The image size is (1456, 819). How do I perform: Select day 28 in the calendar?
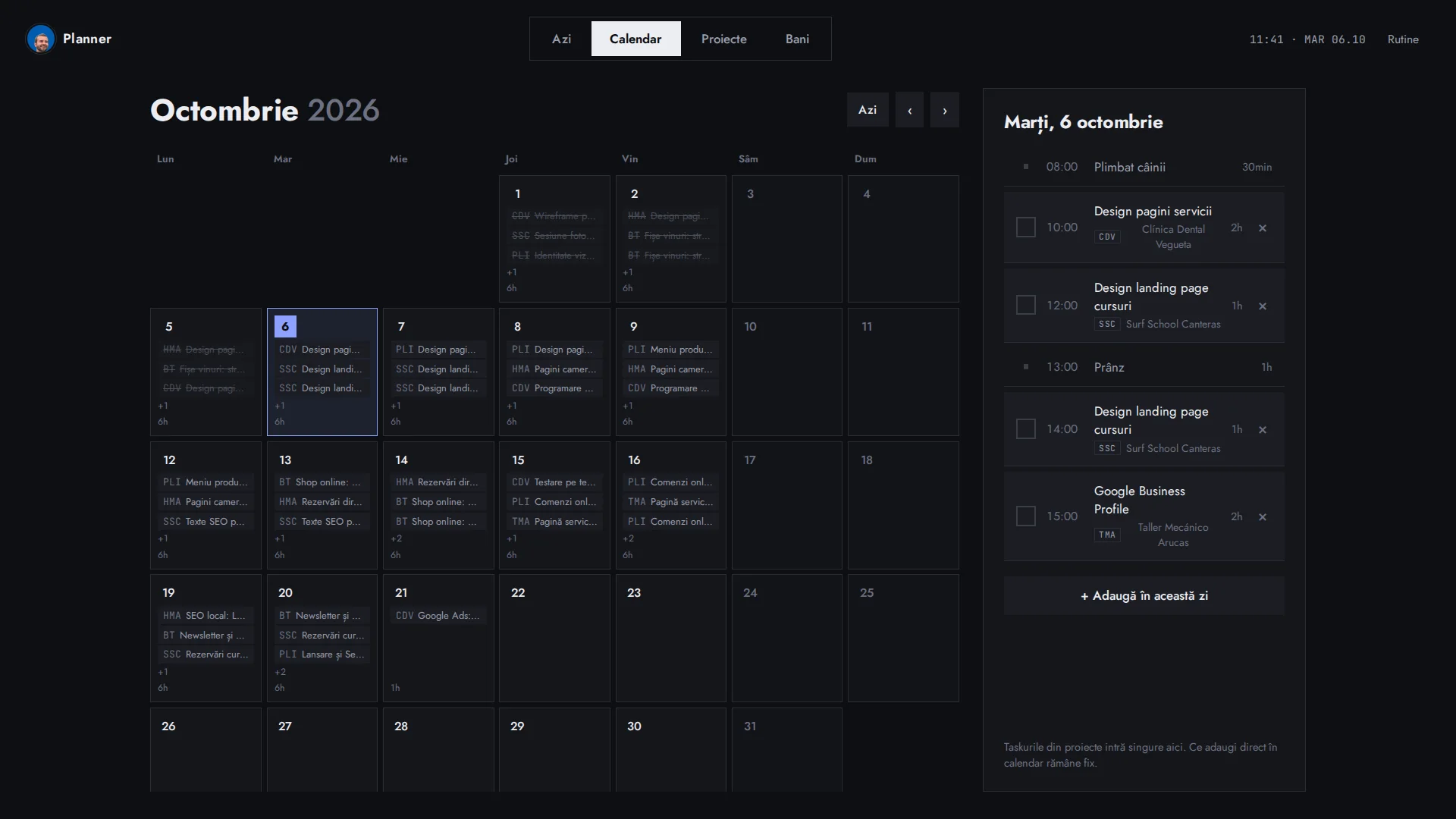(x=438, y=750)
